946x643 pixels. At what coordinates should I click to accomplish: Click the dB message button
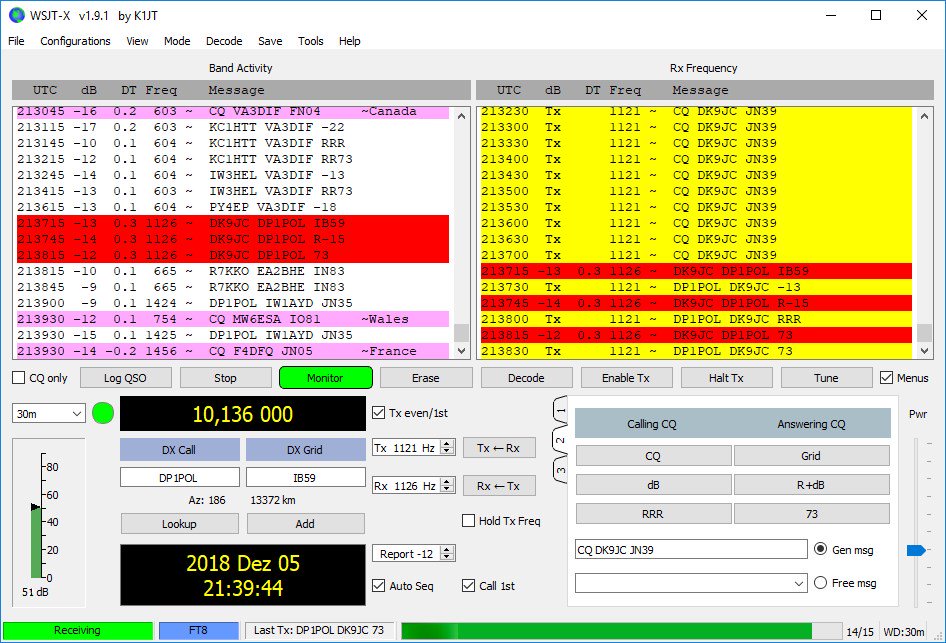653,485
